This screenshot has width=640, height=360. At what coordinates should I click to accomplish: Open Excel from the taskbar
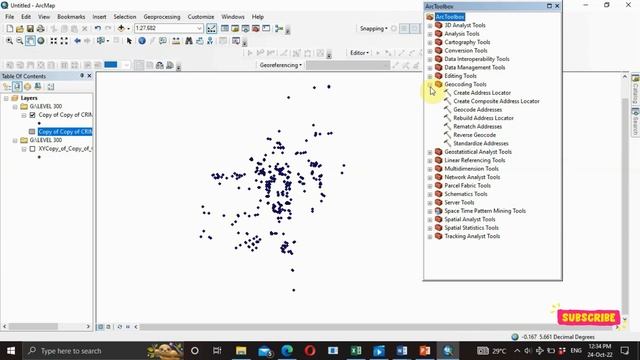pos(356,351)
